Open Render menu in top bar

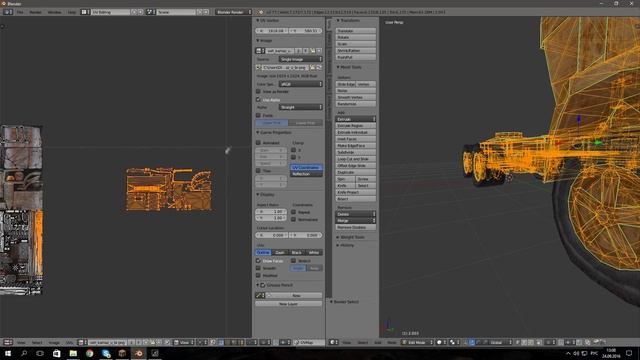36,12
